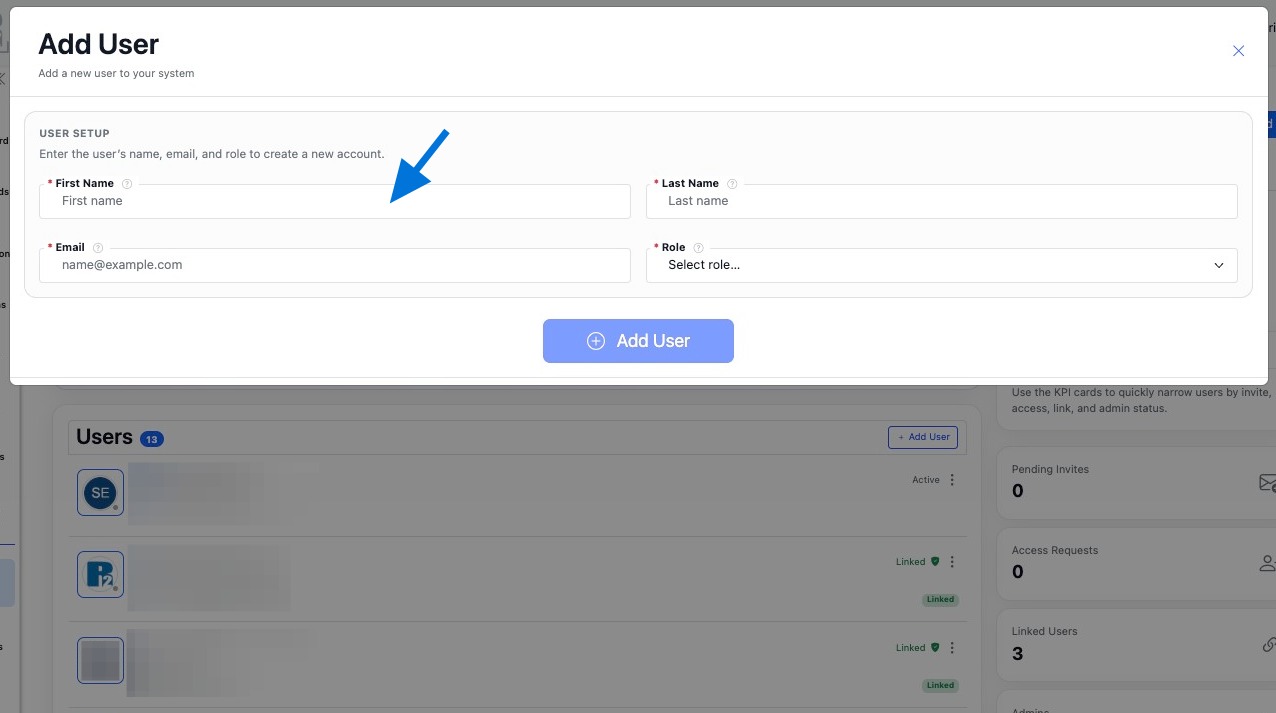Open the kebab menu in the blurred-avatar user row
1276x713 pixels.
952,648
